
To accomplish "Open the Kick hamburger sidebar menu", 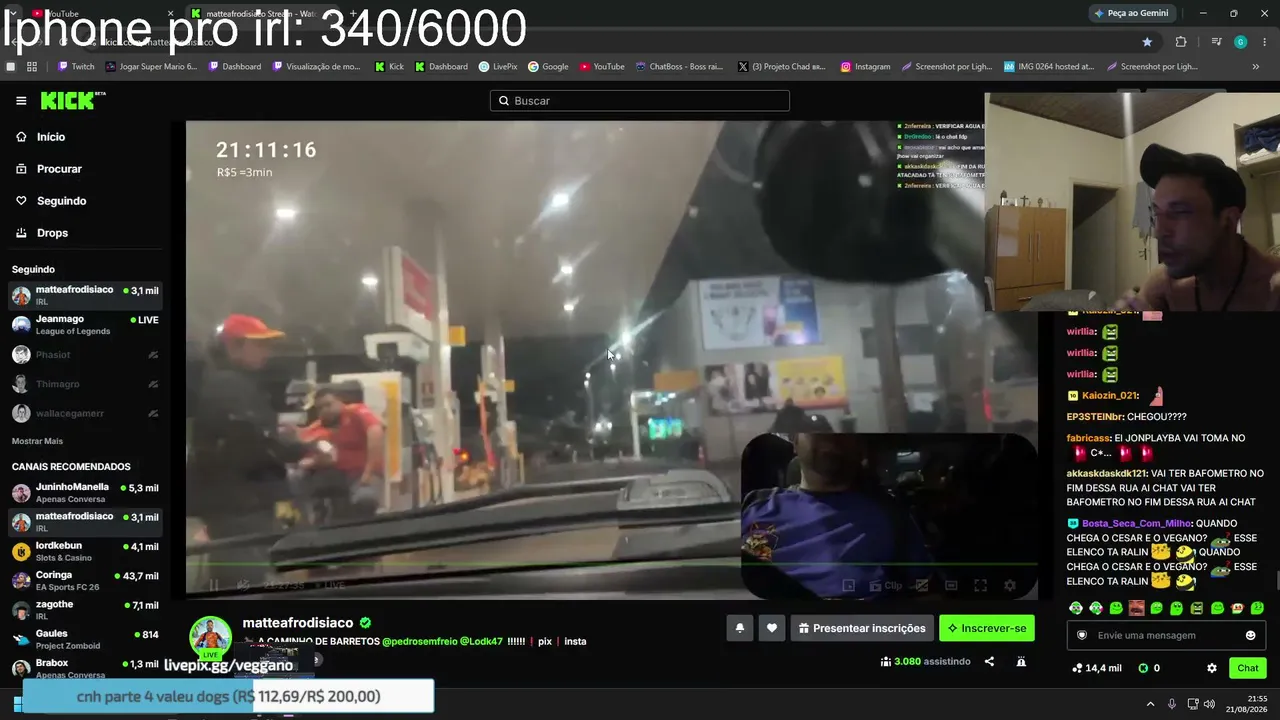I will 21,100.
